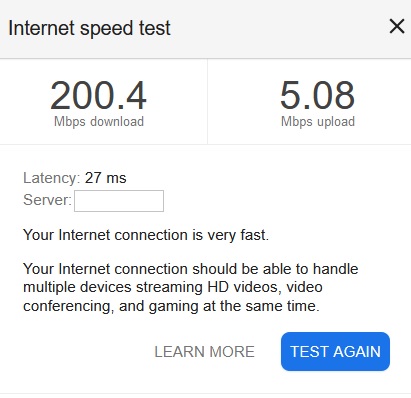This screenshot has width=411, height=398.
Task: Click the word 'speed' in the title
Action: 107,29
